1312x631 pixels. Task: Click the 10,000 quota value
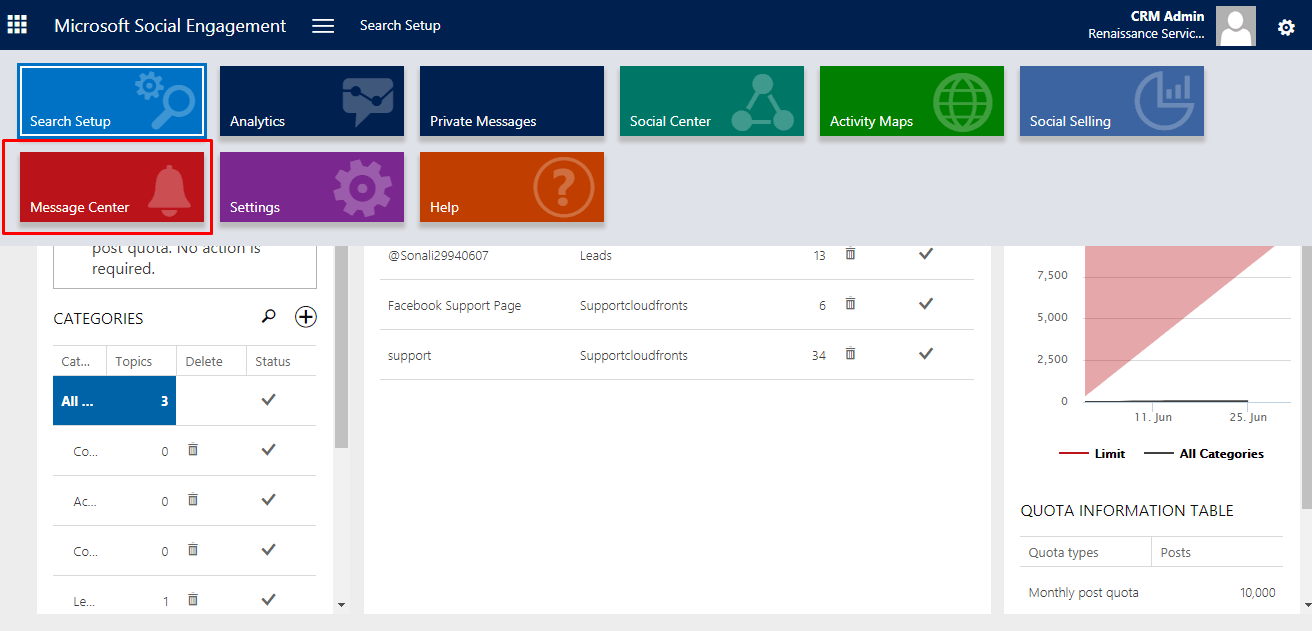pos(1257,593)
